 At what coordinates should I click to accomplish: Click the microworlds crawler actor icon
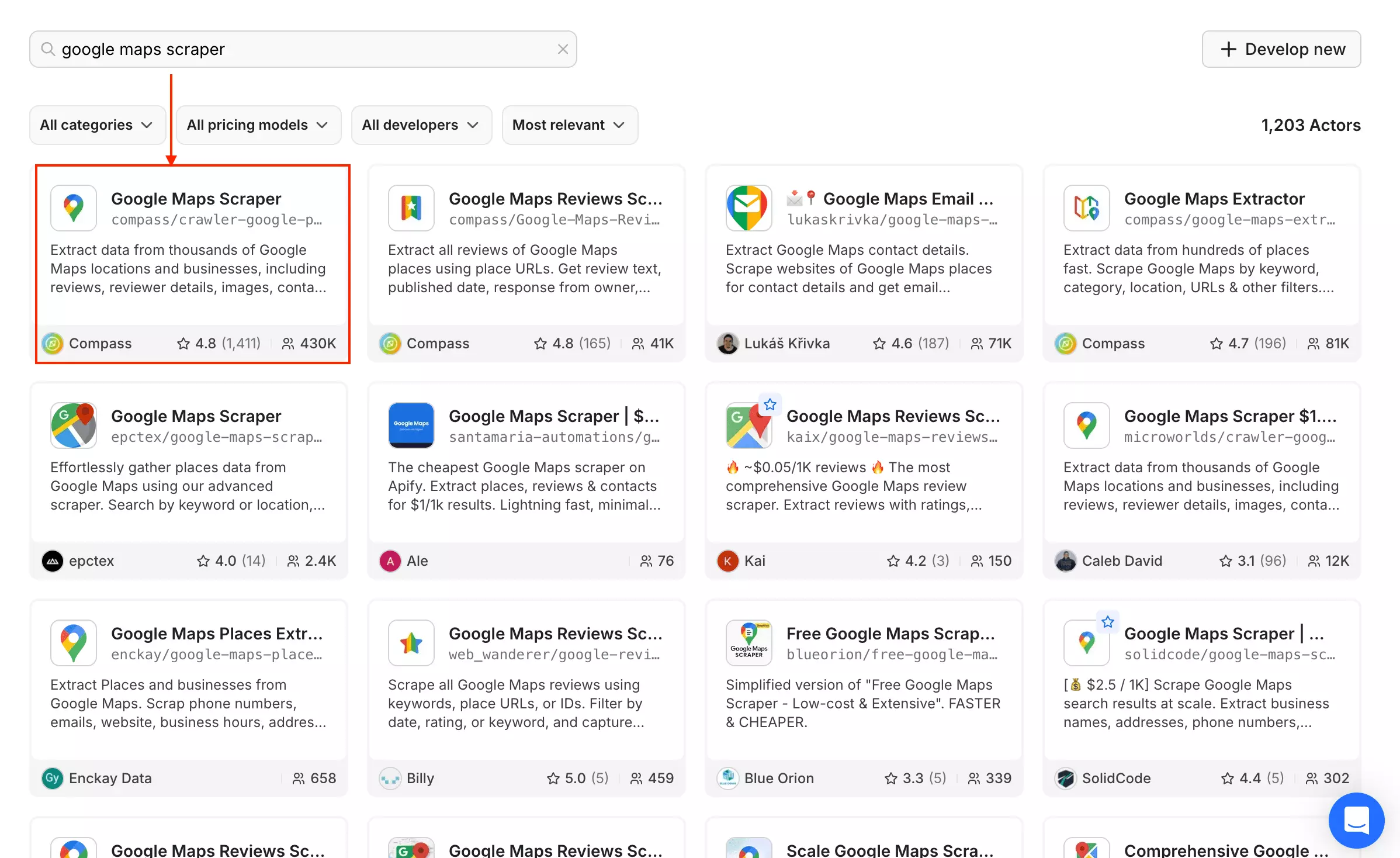tap(1087, 425)
